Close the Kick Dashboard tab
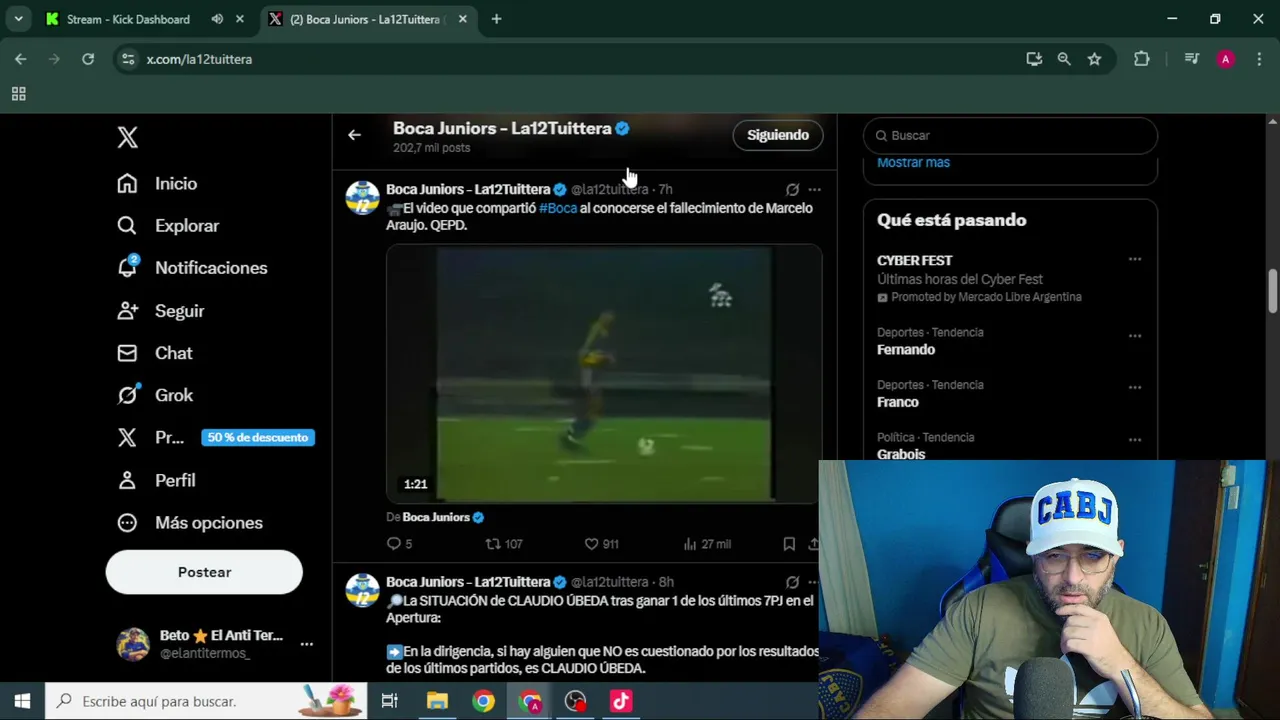The width and height of the screenshot is (1280, 720). click(x=239, y=19)
